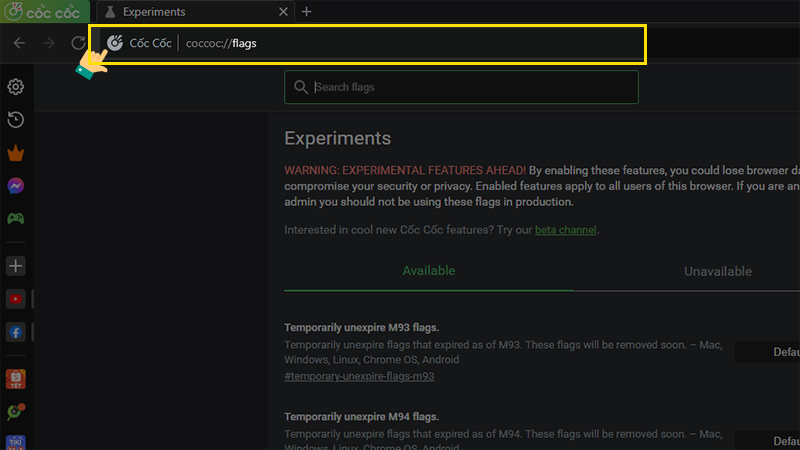Switch to the Unavailable tab
Image resolution: width=800 pixels, height=450 pixels.
tap(718, 271)
